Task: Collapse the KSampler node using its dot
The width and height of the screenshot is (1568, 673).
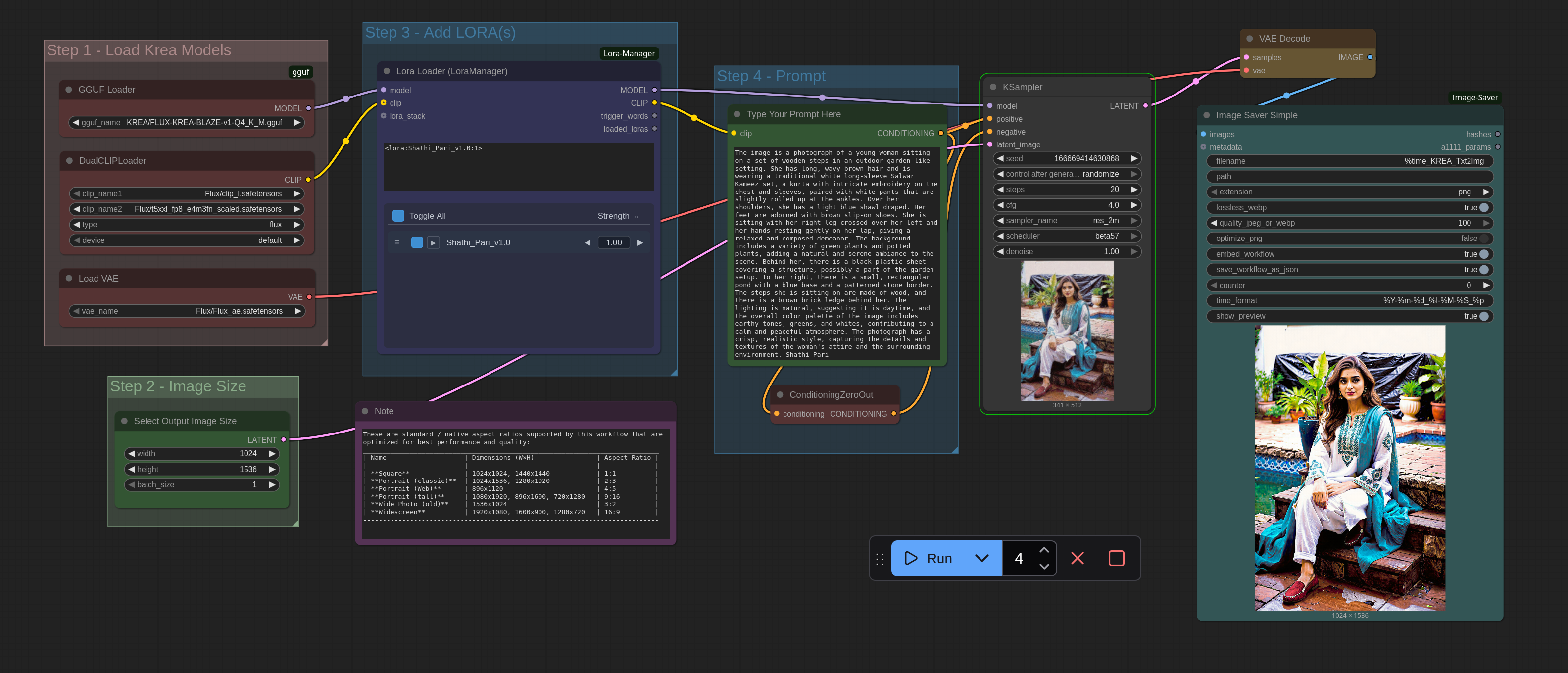Action: click(993, 87)
